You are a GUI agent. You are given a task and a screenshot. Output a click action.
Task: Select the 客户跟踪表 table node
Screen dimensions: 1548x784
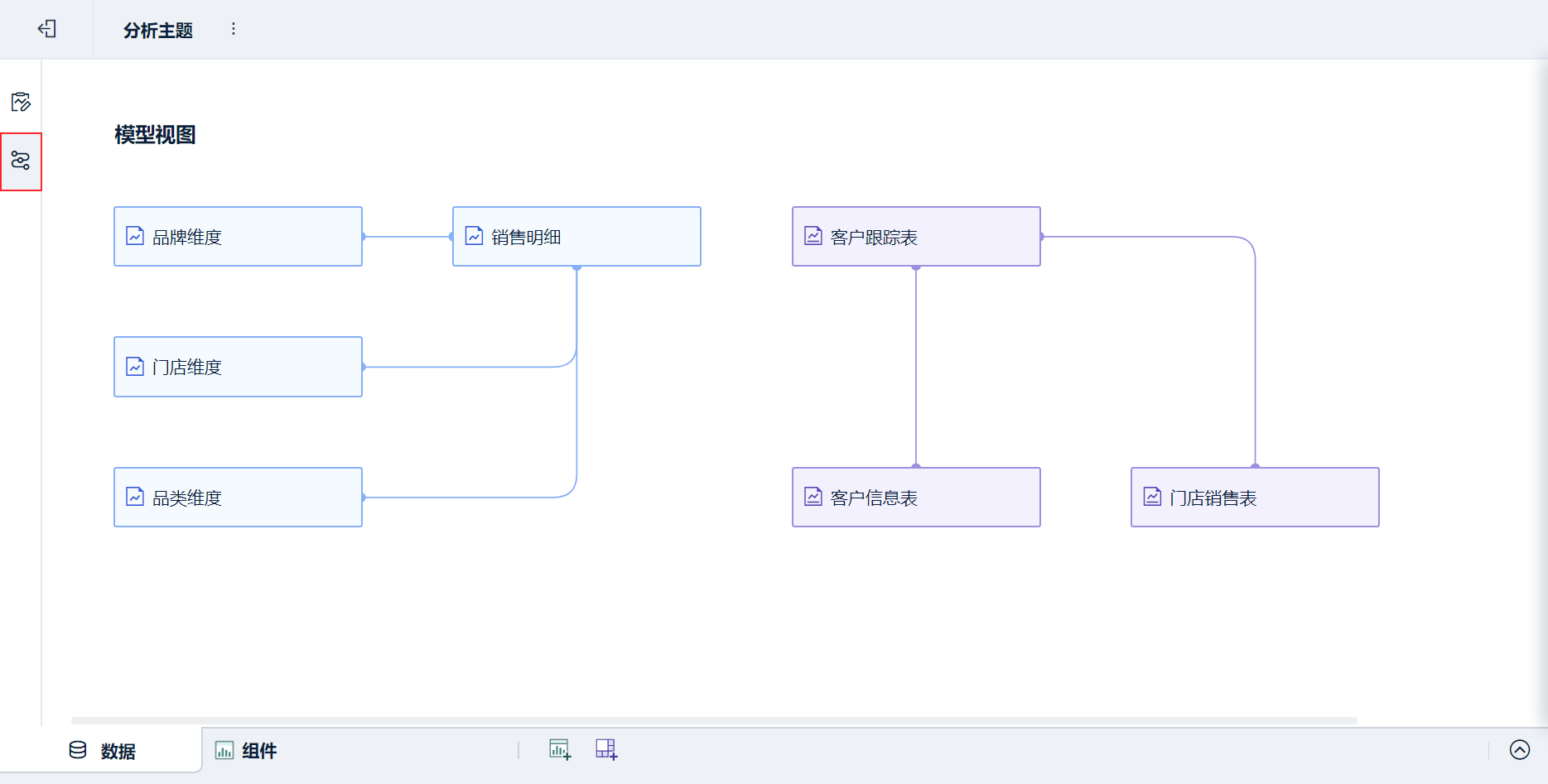tap(916, 237)
